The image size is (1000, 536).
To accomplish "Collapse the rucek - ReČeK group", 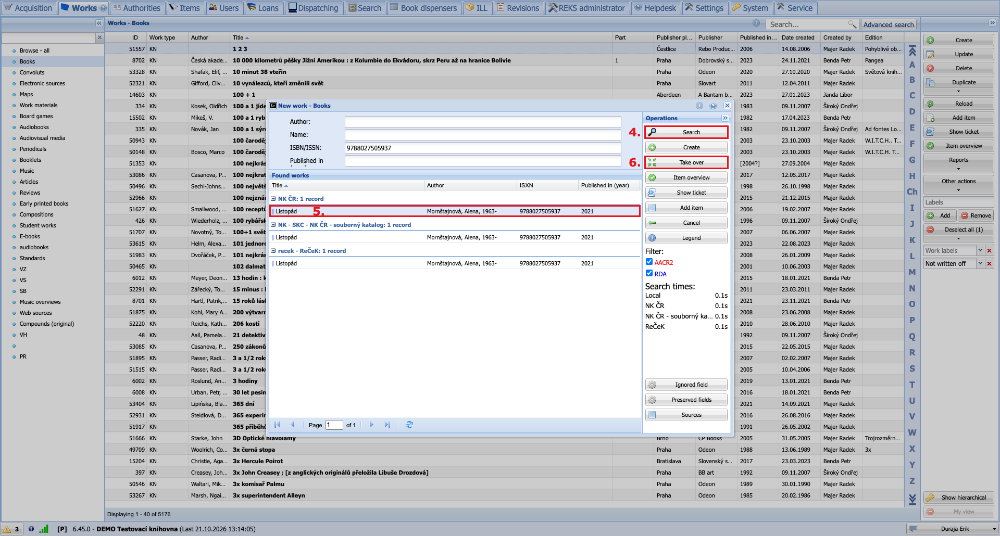I will (274, 251).
